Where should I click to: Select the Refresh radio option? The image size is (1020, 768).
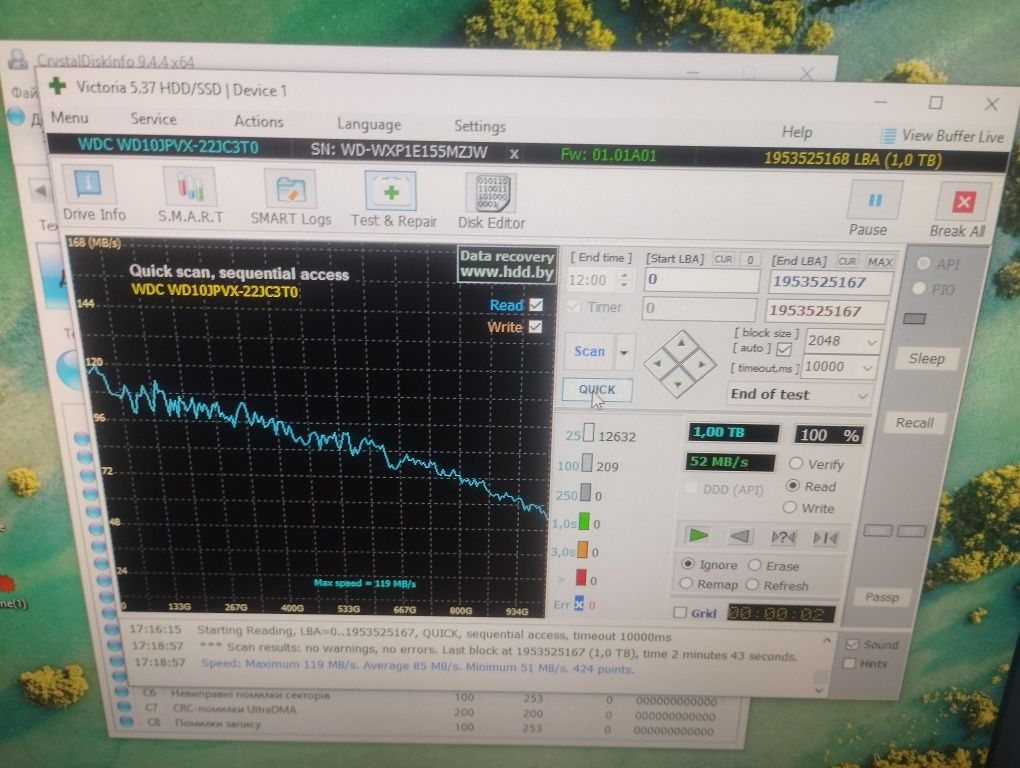[753, 585]
